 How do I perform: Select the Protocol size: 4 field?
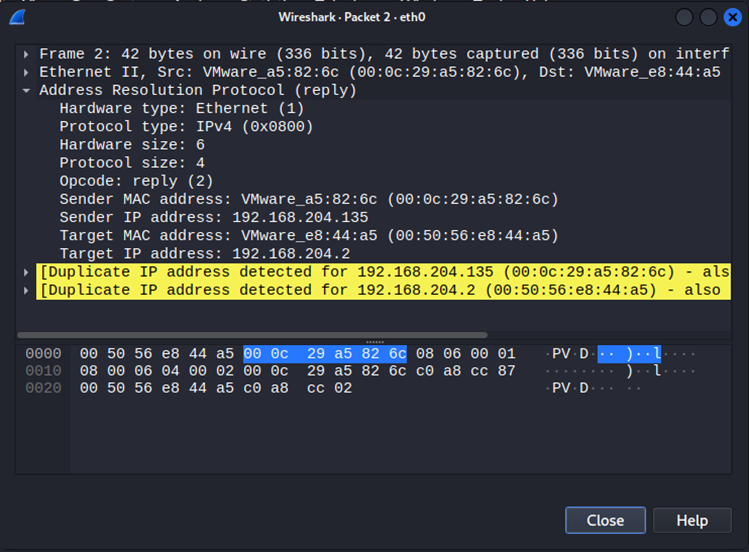coord(132,162)
